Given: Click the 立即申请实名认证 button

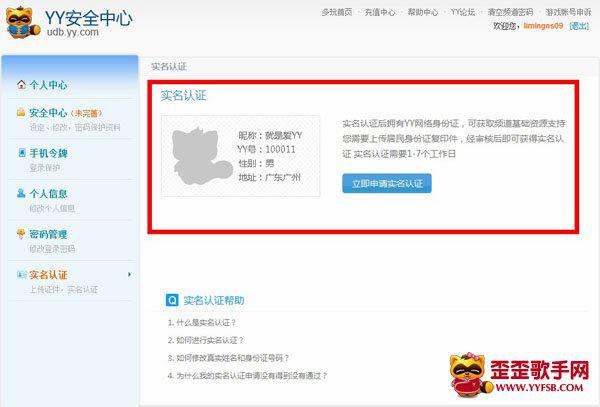Looking at the screenshot, I should click(x=387, y=183).
